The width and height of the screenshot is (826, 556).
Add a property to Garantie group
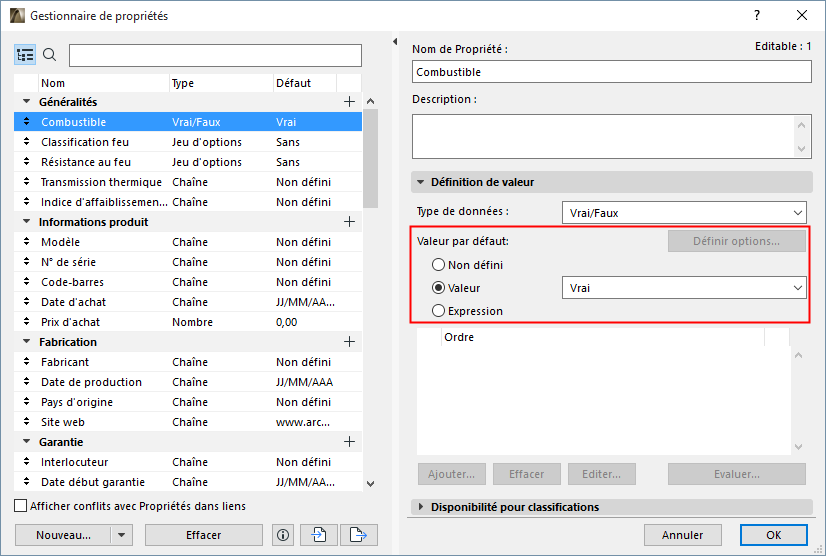[x=349, y=442]
